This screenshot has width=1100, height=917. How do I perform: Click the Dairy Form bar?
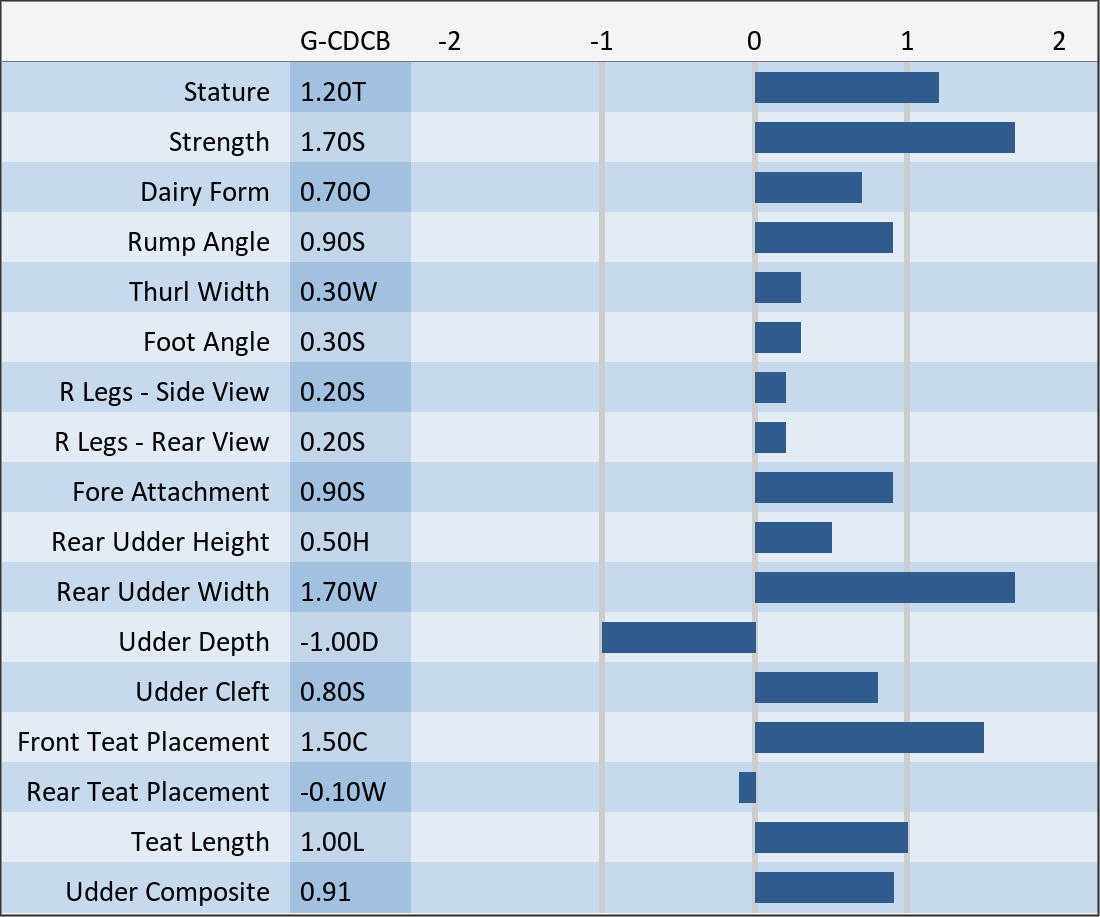808,187
